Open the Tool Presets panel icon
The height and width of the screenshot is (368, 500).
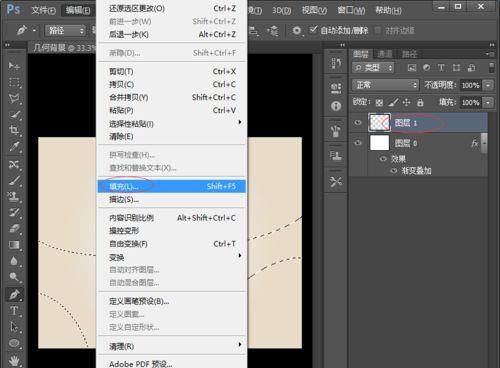(x=336, y=182)
